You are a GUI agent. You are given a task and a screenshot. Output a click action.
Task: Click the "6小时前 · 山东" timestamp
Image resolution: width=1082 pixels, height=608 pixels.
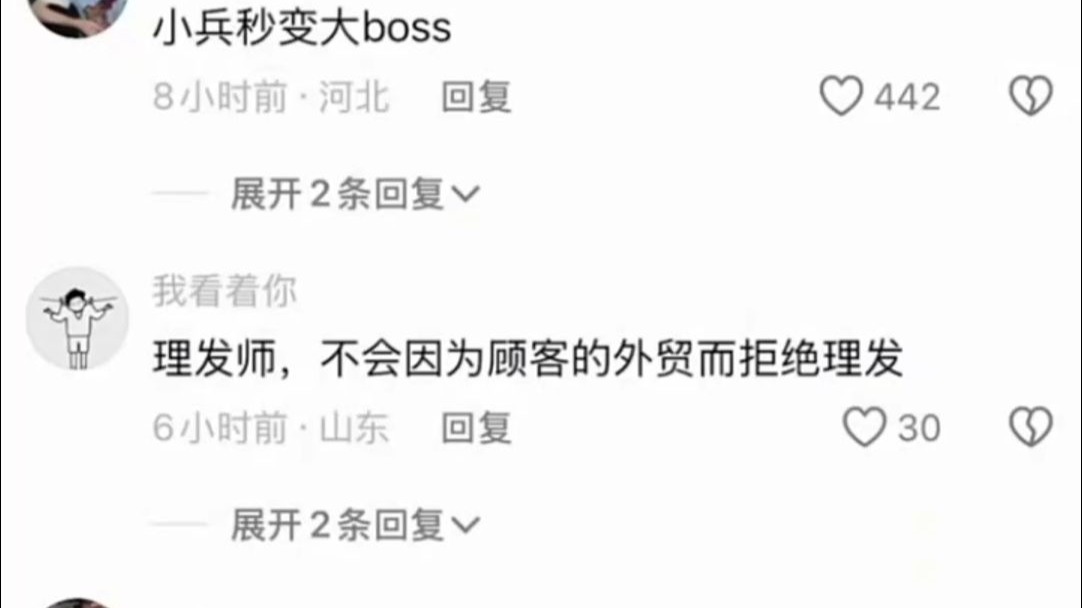tap(271, 428)
